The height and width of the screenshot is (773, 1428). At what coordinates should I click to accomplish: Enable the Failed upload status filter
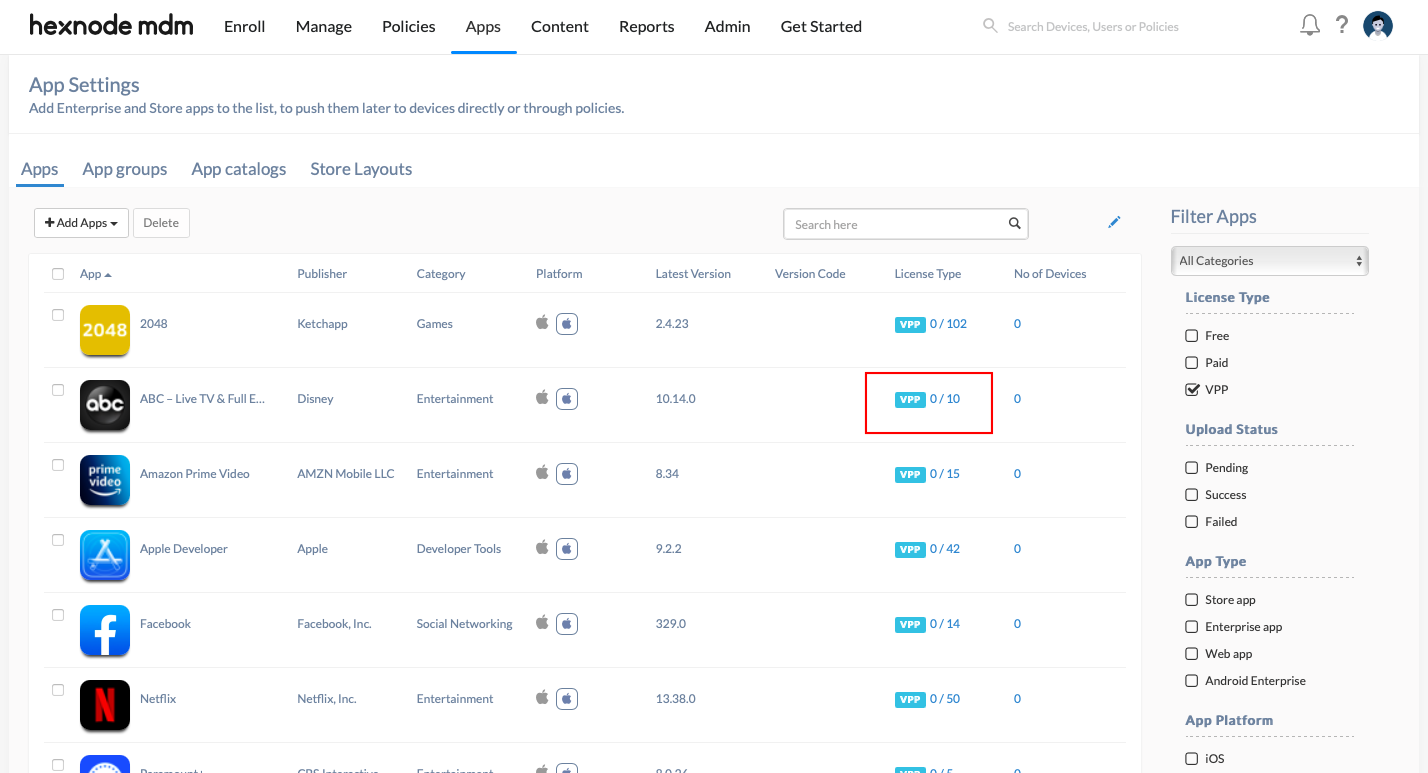(x=1192, y=522)
